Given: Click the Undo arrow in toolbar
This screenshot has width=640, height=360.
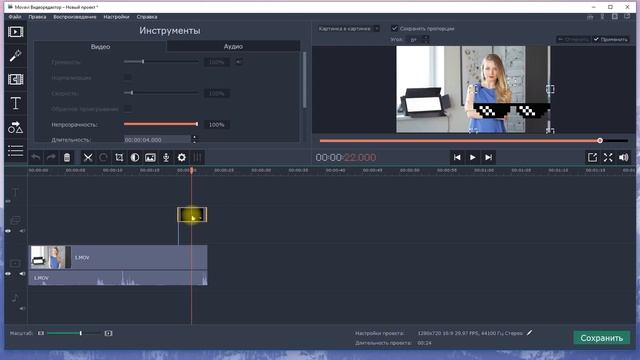Looking at the screenshot, I should tap(36, 158).
